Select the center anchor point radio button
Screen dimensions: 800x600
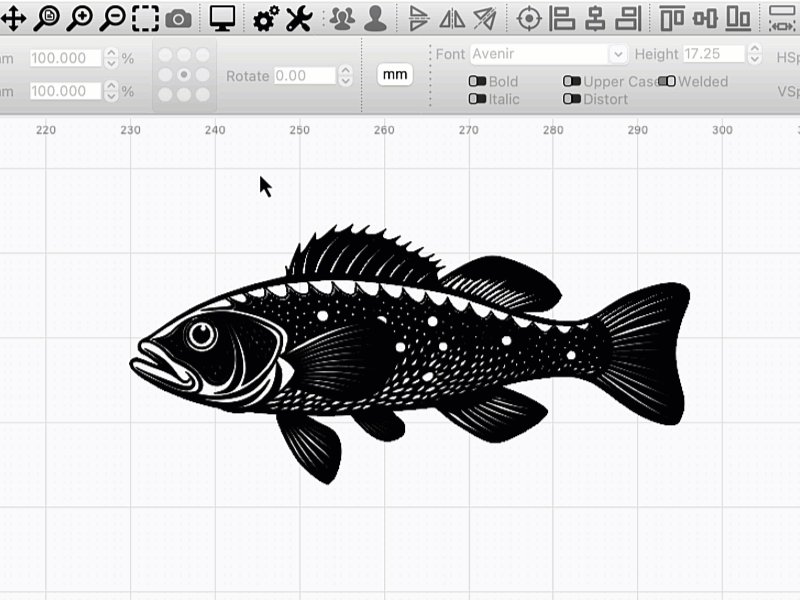pyautogui.click(x=184, y=75)
